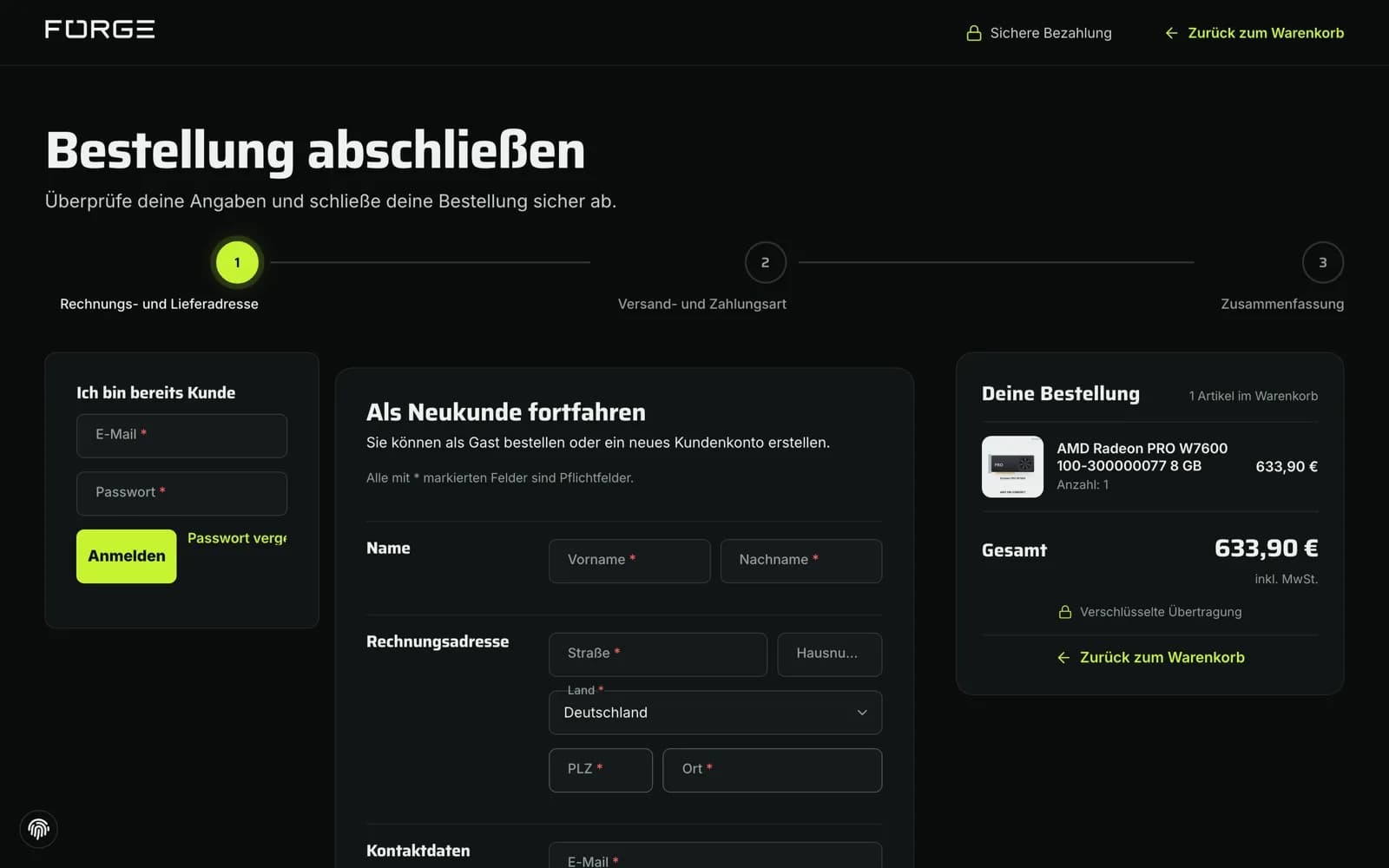Screen dimensions: 1389x868
Task: Focus the PLZ postal code field
Action: pos(601,770)
